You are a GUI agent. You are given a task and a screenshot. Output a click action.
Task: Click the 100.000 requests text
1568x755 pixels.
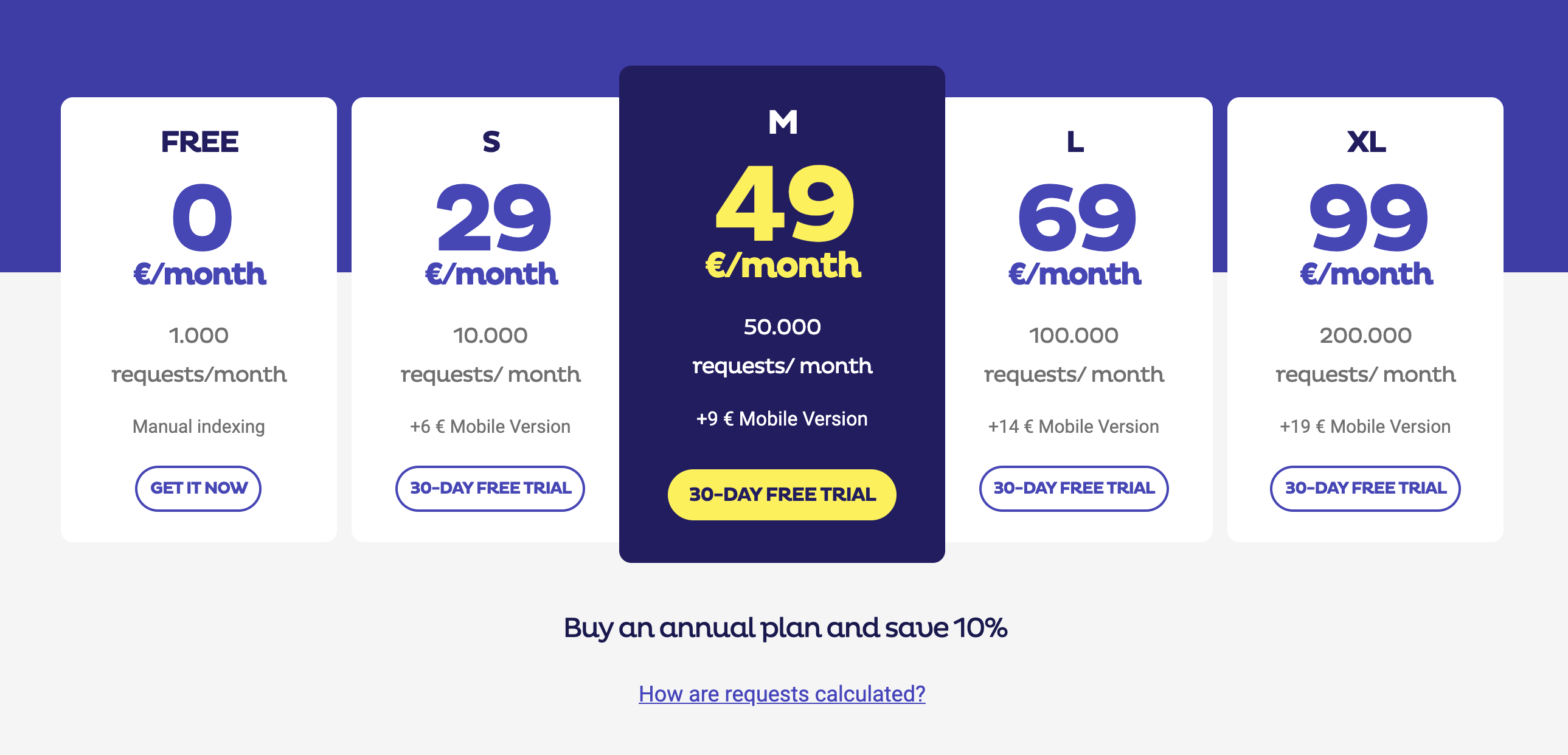pos(1074,335)
